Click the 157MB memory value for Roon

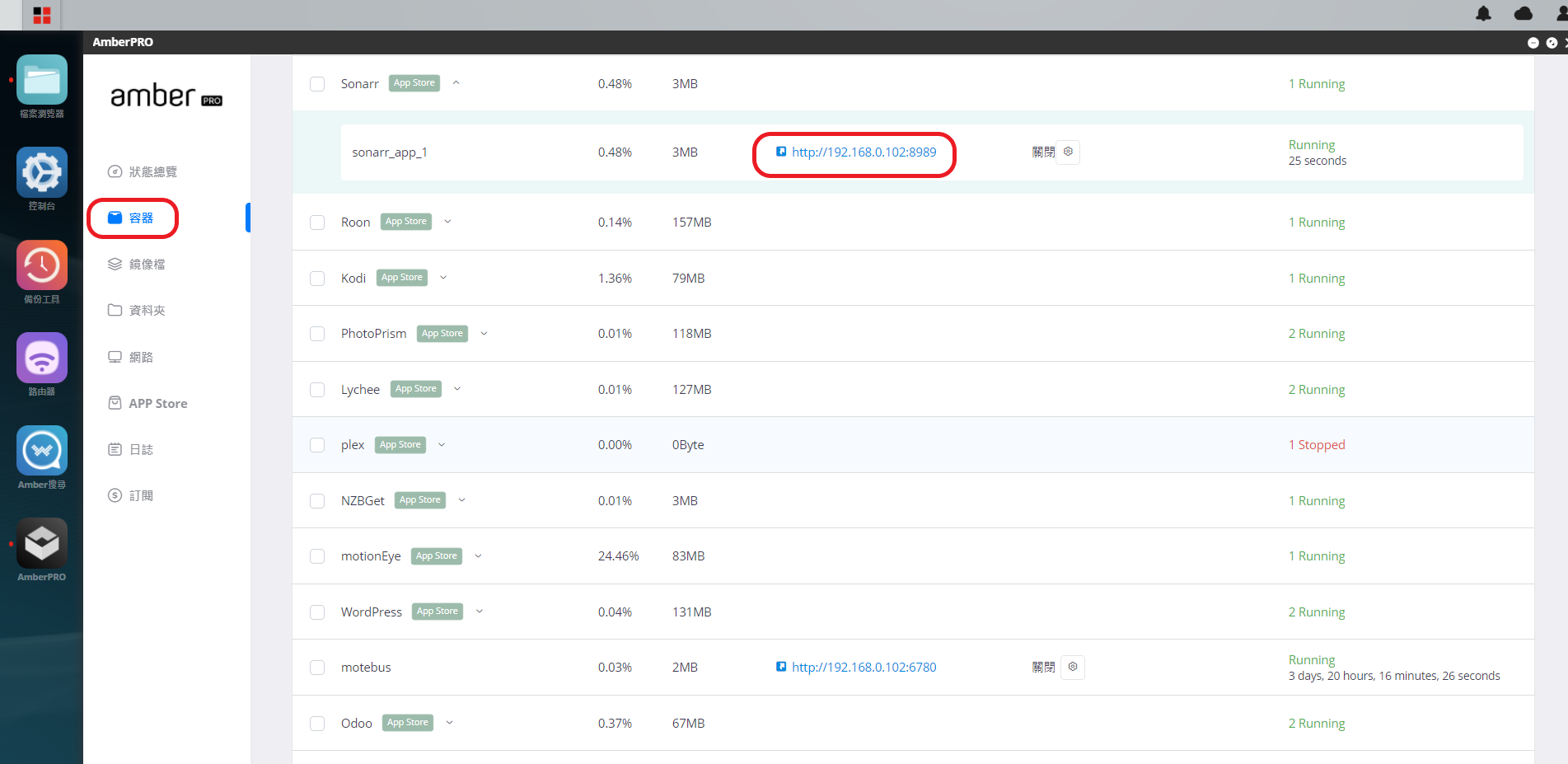click(692, 222)
